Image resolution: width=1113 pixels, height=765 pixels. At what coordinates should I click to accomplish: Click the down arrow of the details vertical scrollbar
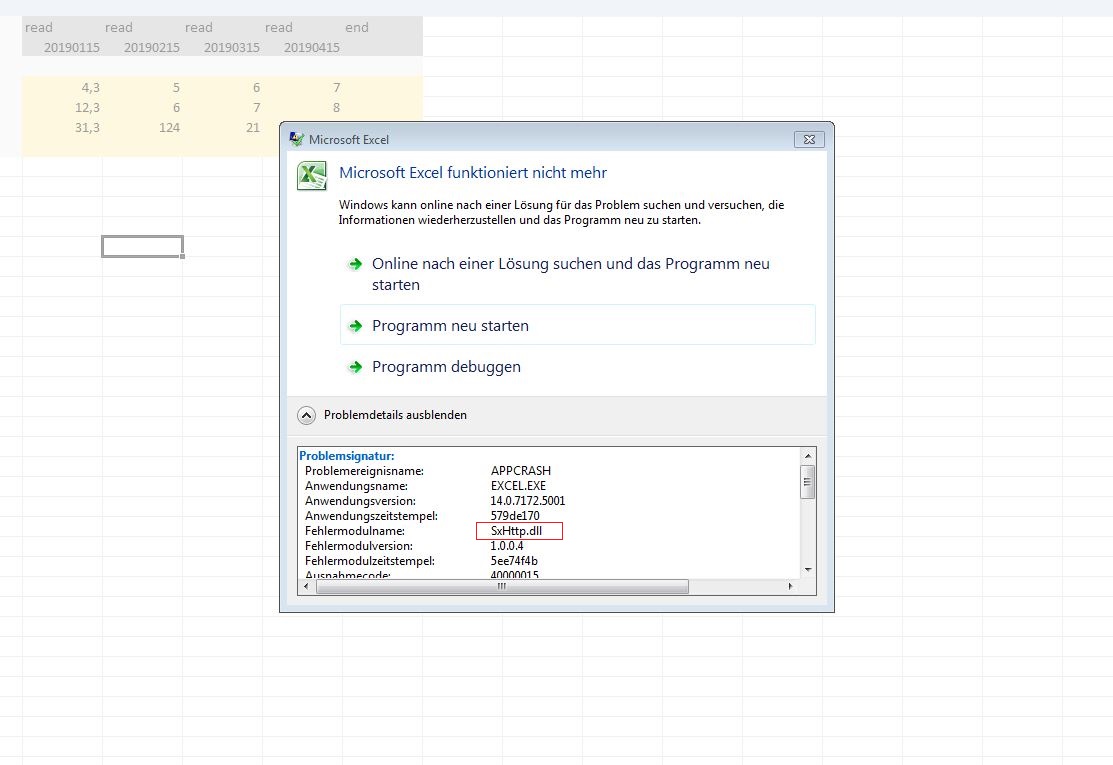[x=808, y=570]
